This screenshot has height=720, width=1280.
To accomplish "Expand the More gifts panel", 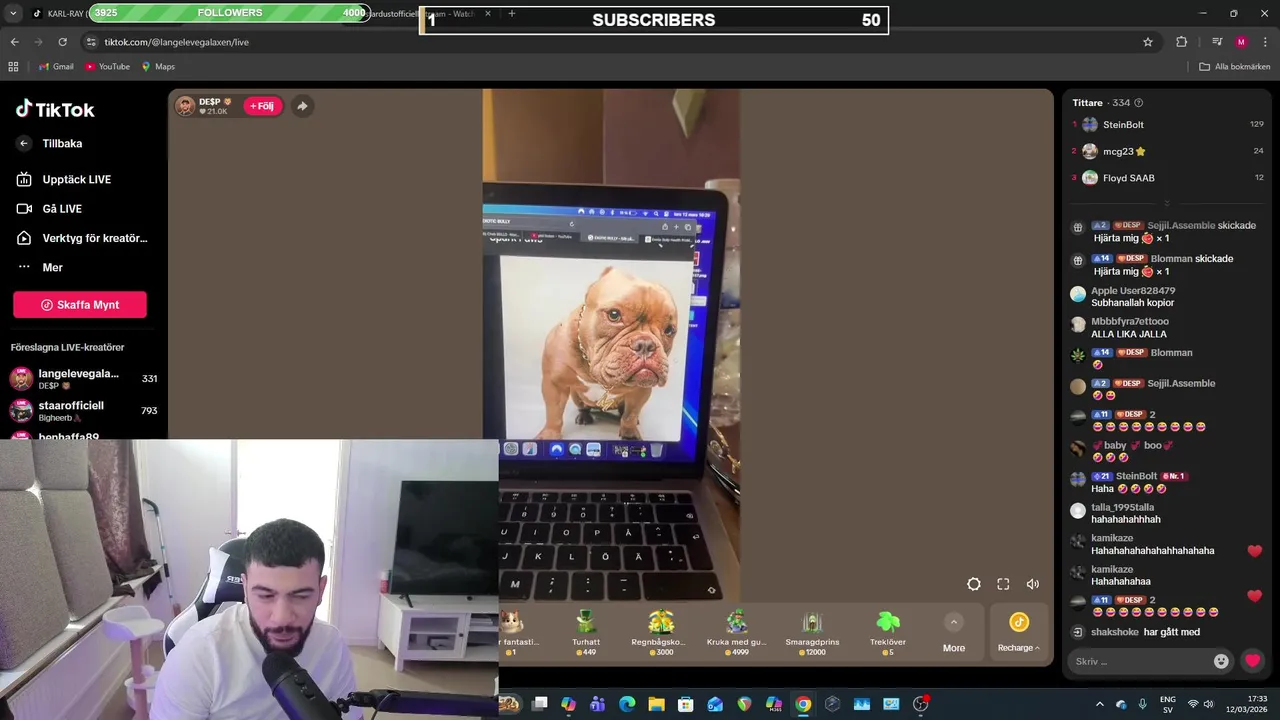I will [x=954, y=634].
